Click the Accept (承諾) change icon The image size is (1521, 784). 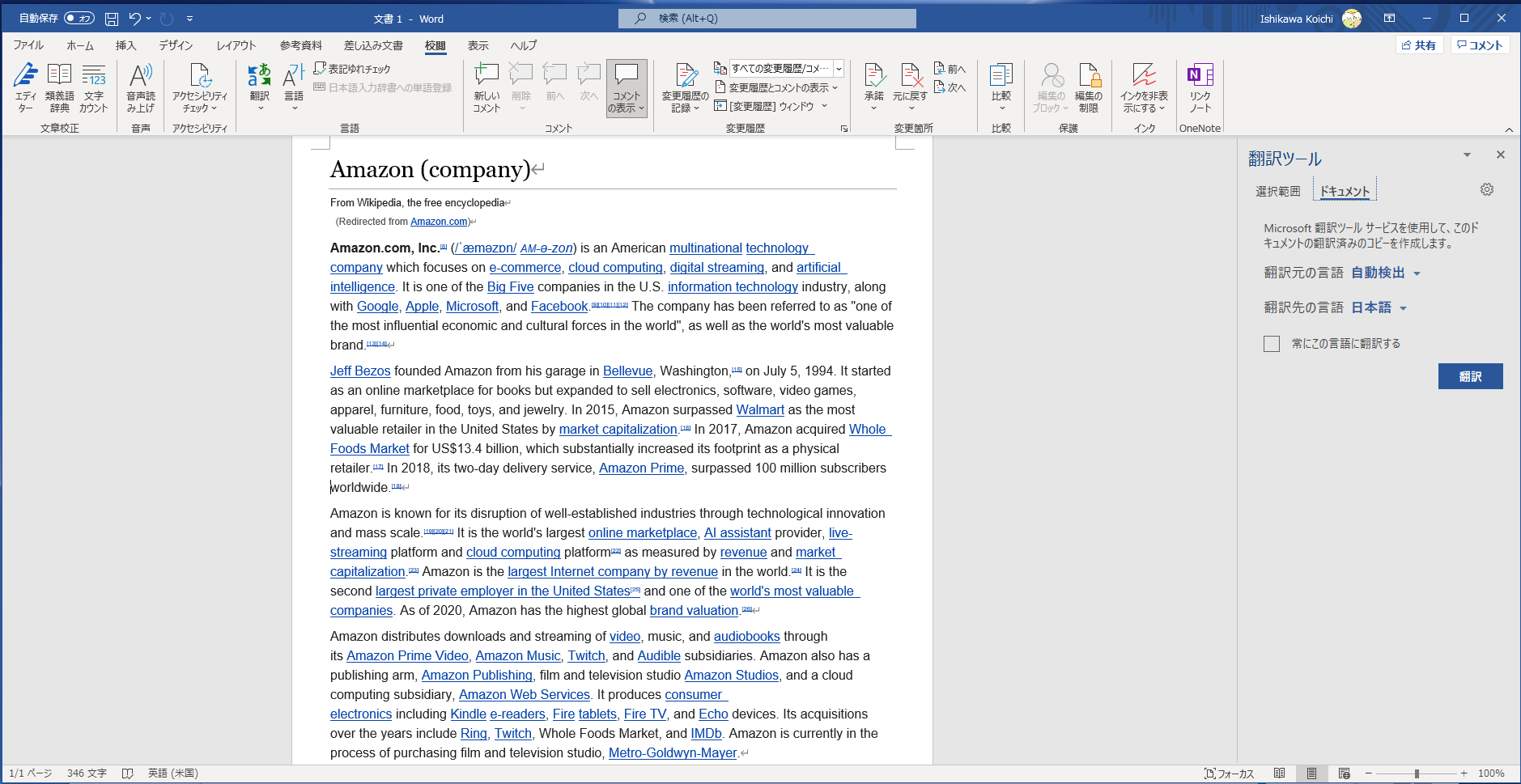pos(874,87)
